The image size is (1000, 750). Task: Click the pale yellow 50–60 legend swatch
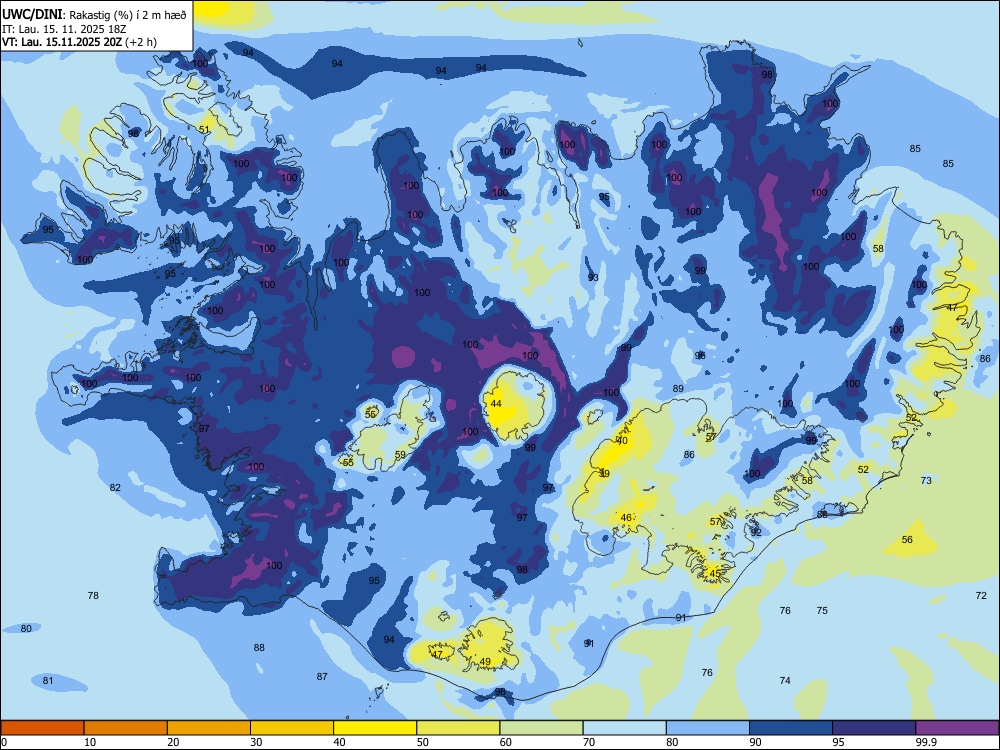point(458,728)
